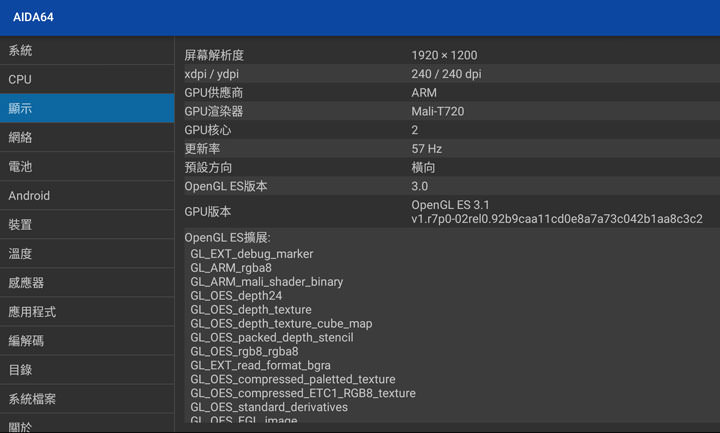Select CPU in the left menu

(x=86, y=80)
